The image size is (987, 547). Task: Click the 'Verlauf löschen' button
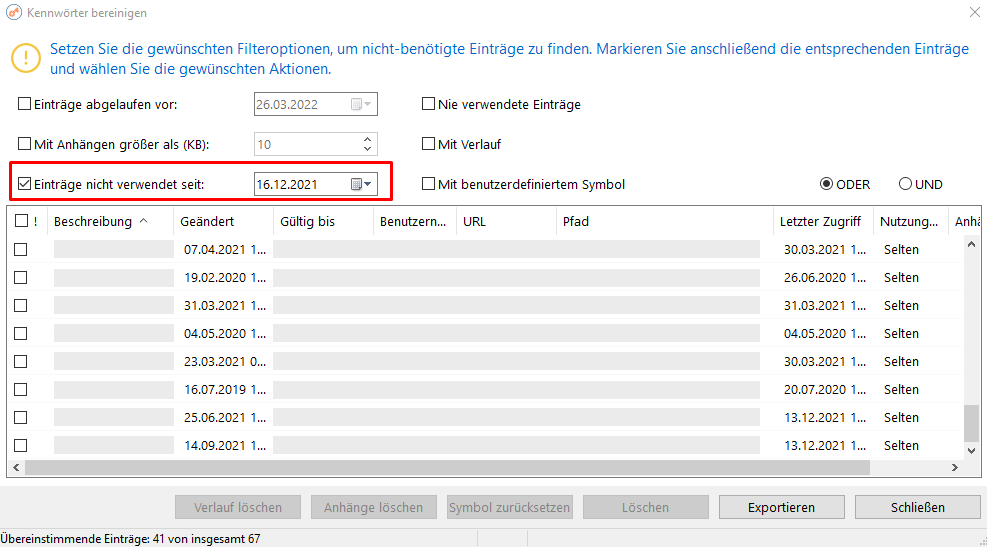(x=238, y=507)
